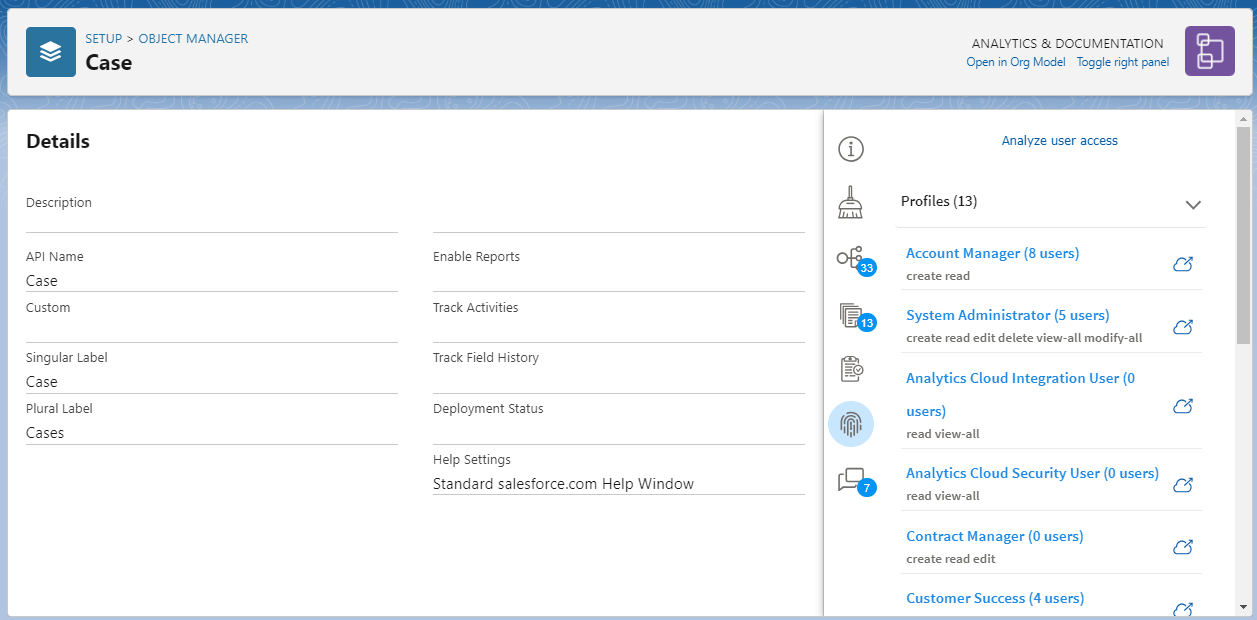Select the cleanup broom icon in sidebar
Viewport: 1257px width, 620px height.
850,200
